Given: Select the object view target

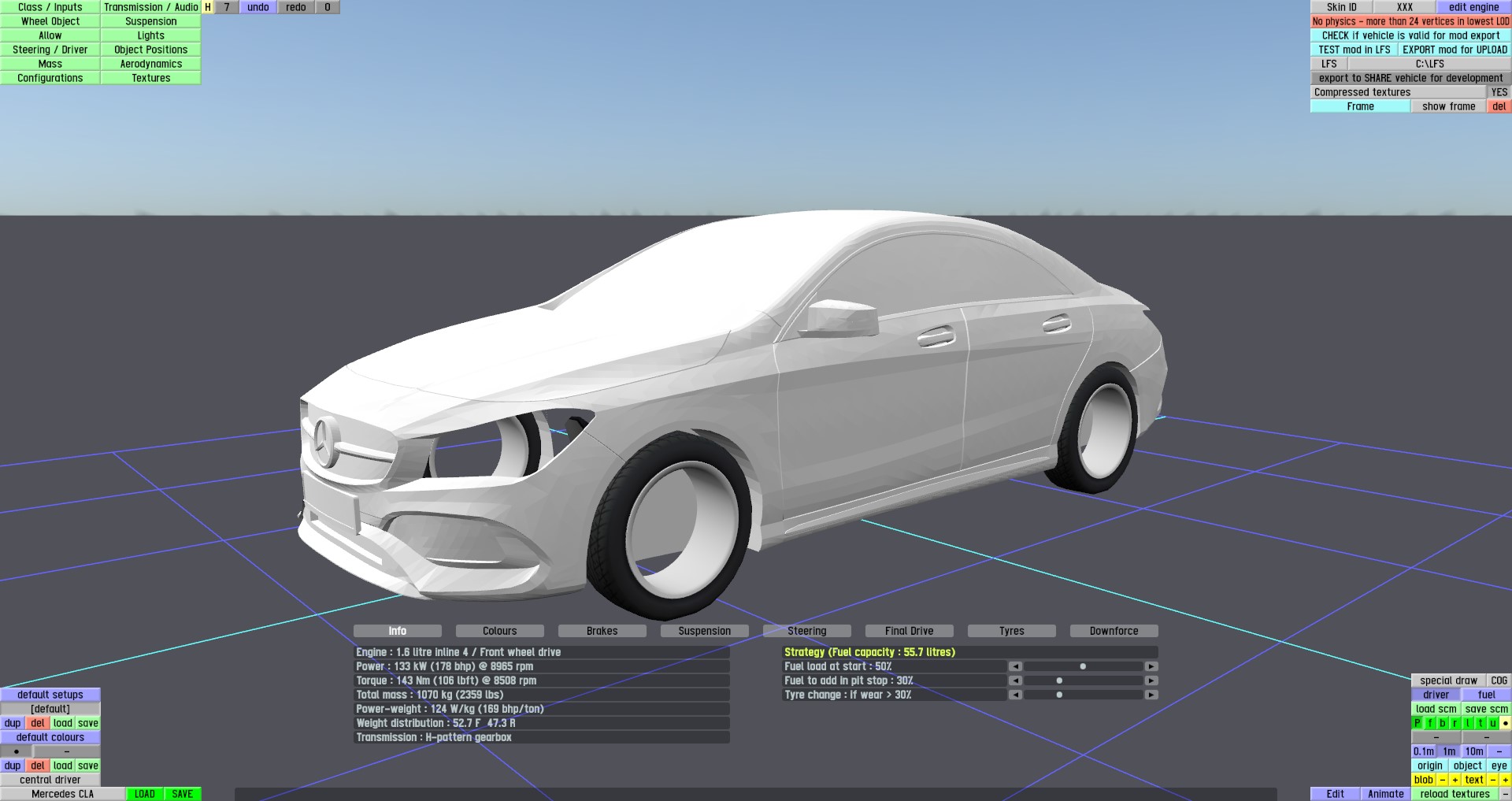Looking at the screenshot, I should pos(1468,766).
